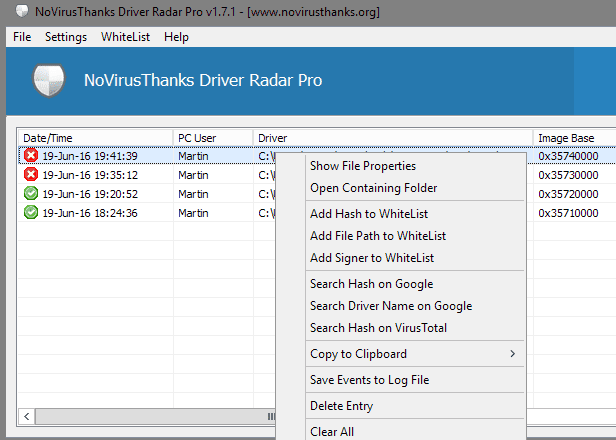The width and height of the screenshot is (616, 440).
Task: Click the NoVirusThanks Driver Radar Pro banner title
Action: point(203,80)
